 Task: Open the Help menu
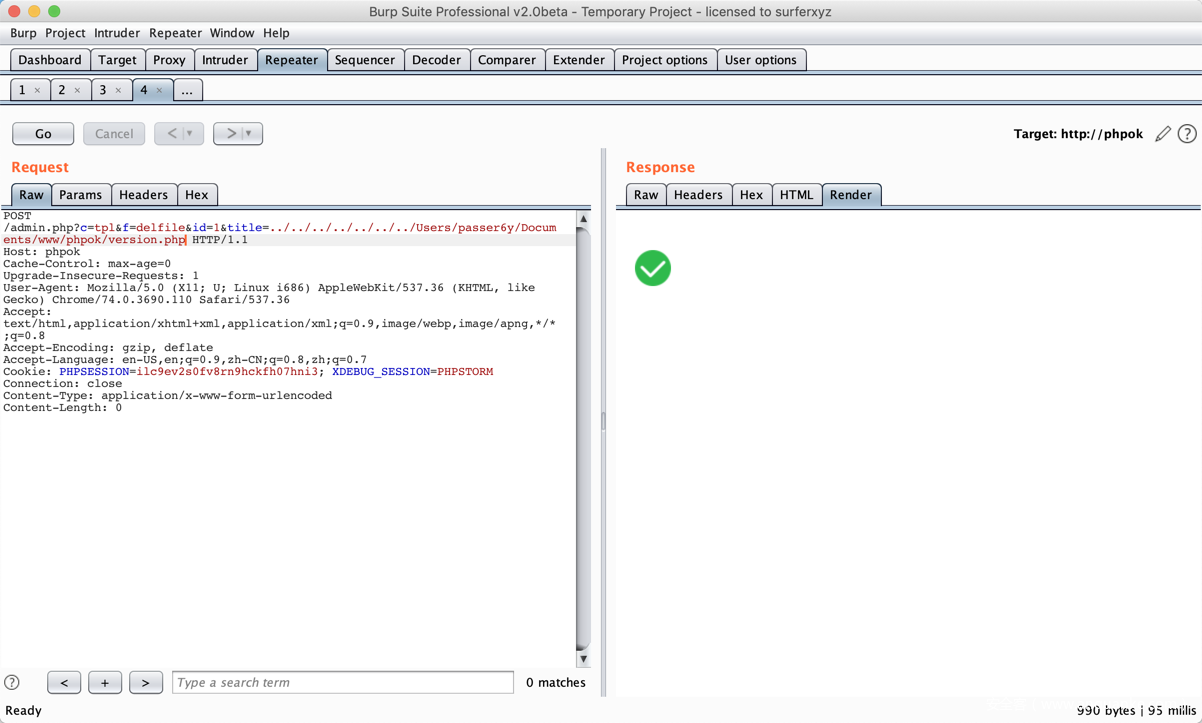point(276,33)
